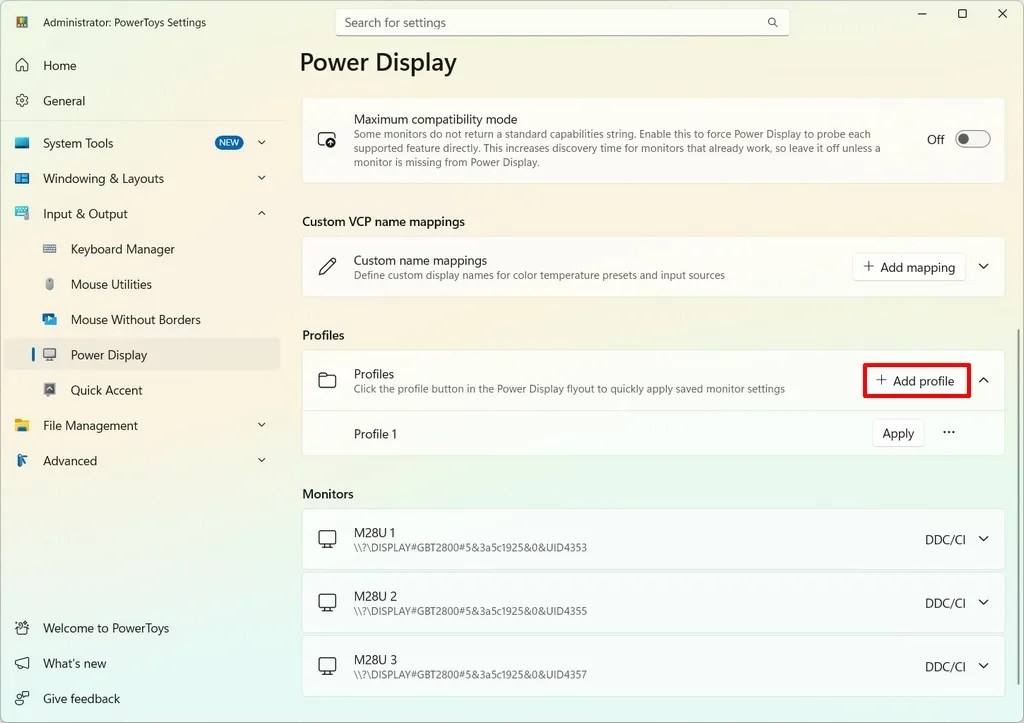Click the Profiles folder icon
Screen dimensions: 1024x723
click(327, 380)
